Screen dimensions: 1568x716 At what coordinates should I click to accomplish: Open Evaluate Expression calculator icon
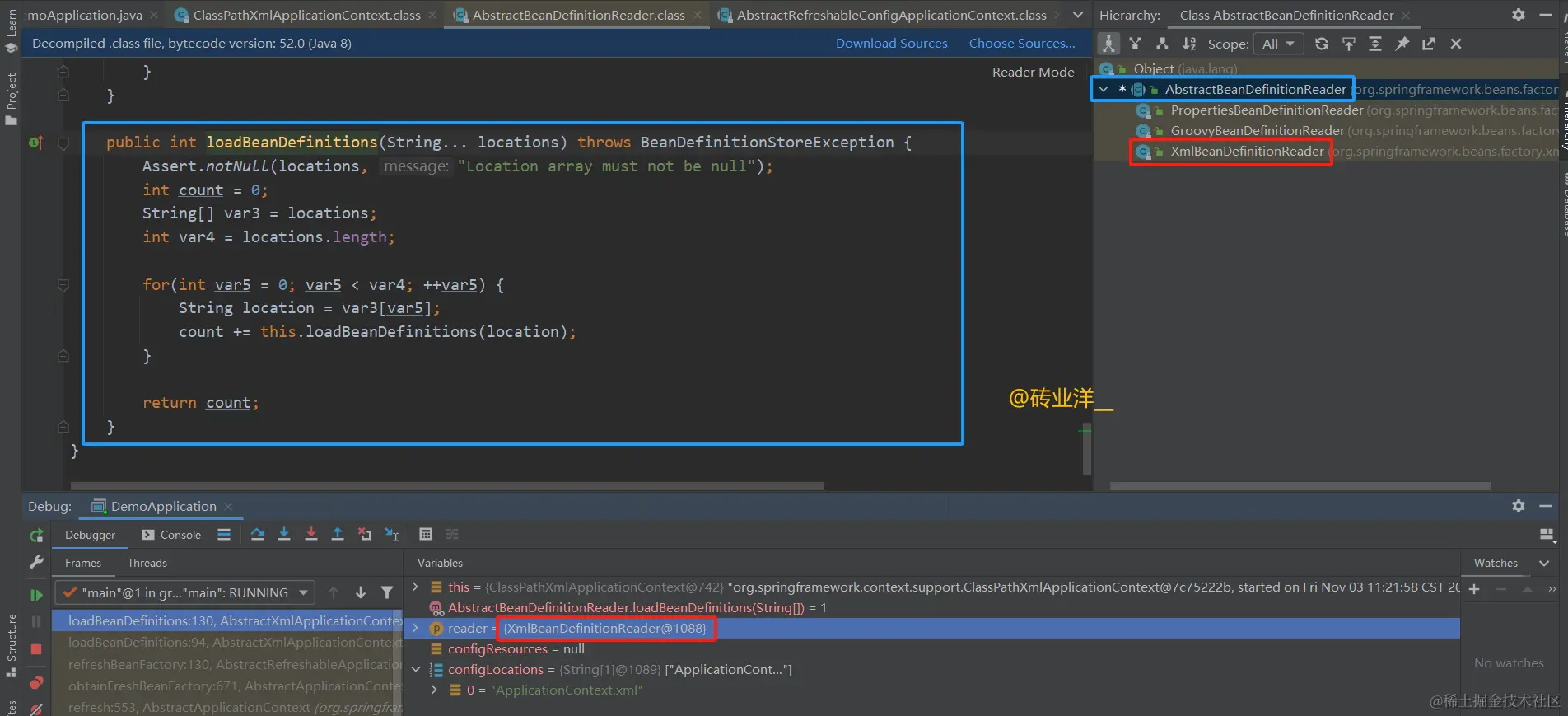coord(426,535)
